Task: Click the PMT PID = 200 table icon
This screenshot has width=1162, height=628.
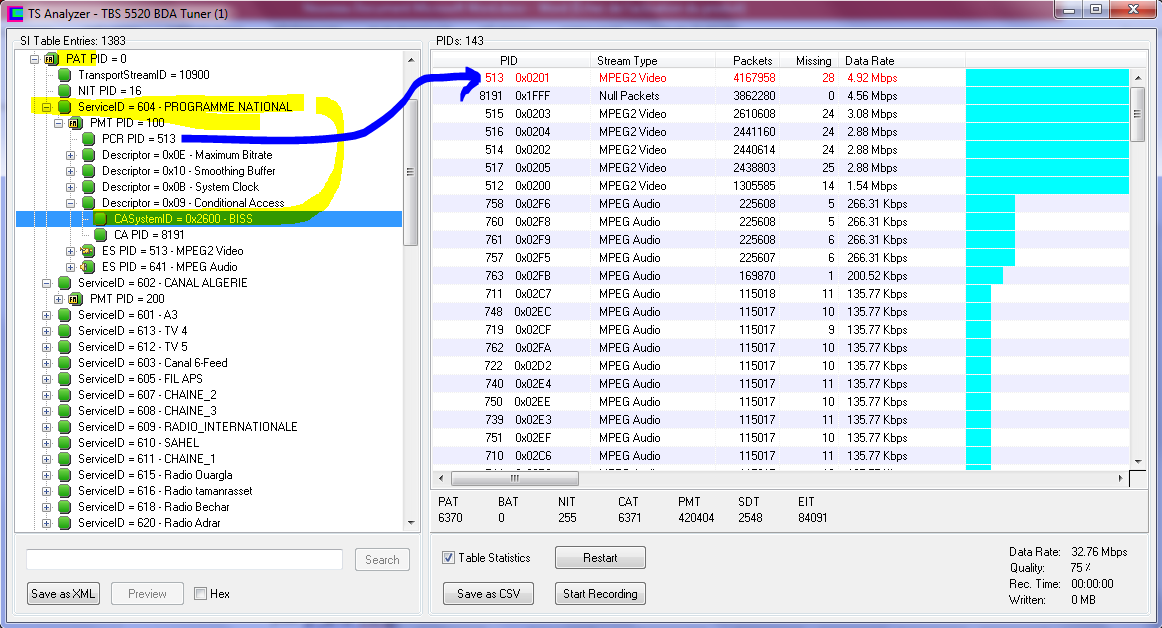Action: [x=75, y=299]
